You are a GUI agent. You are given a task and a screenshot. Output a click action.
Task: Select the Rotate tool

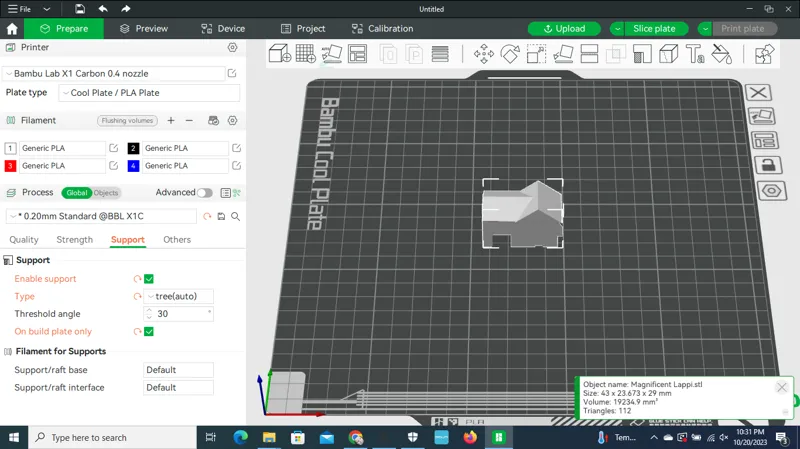pos(510,54)
